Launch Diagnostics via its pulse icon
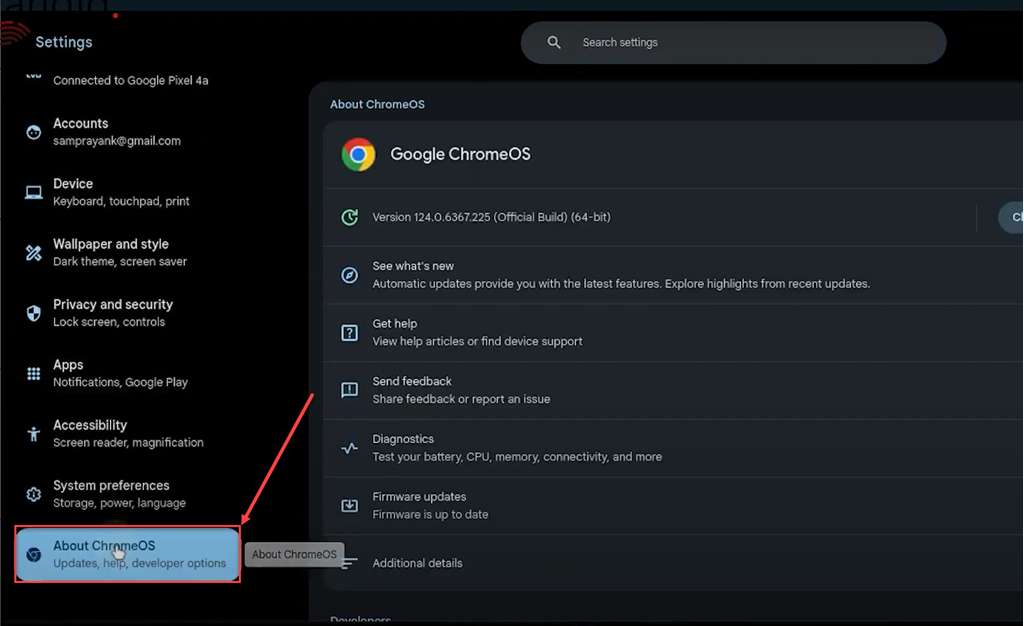 (349, 448)
